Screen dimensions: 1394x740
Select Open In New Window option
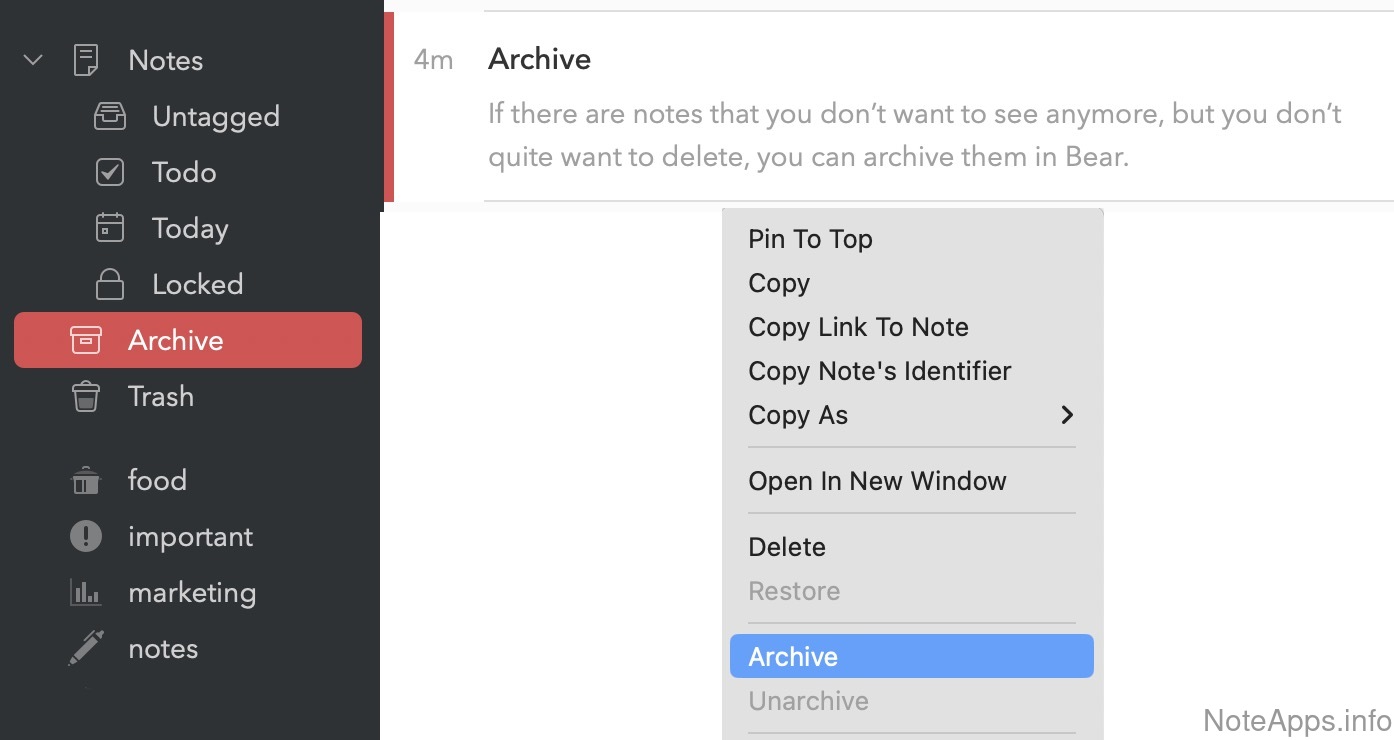pos(877,481)
